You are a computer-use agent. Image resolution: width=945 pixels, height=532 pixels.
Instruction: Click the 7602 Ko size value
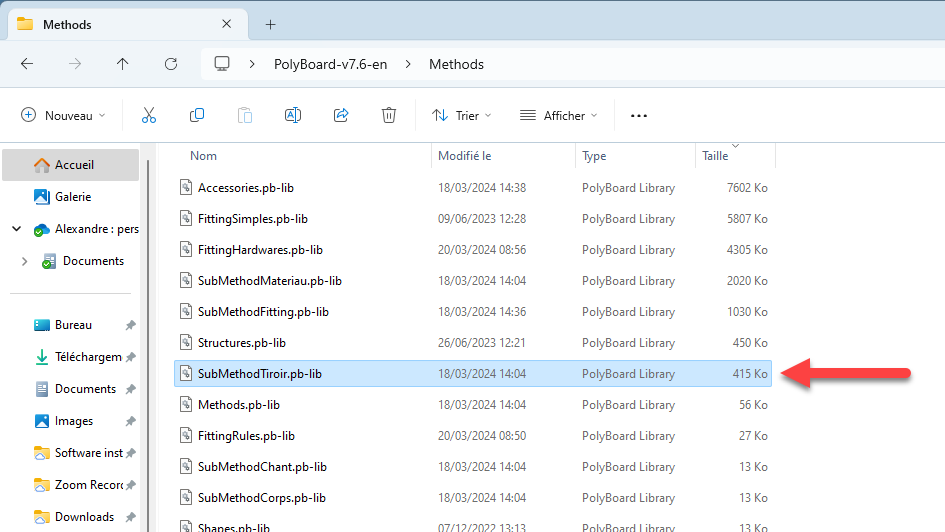tap(747, 187)
